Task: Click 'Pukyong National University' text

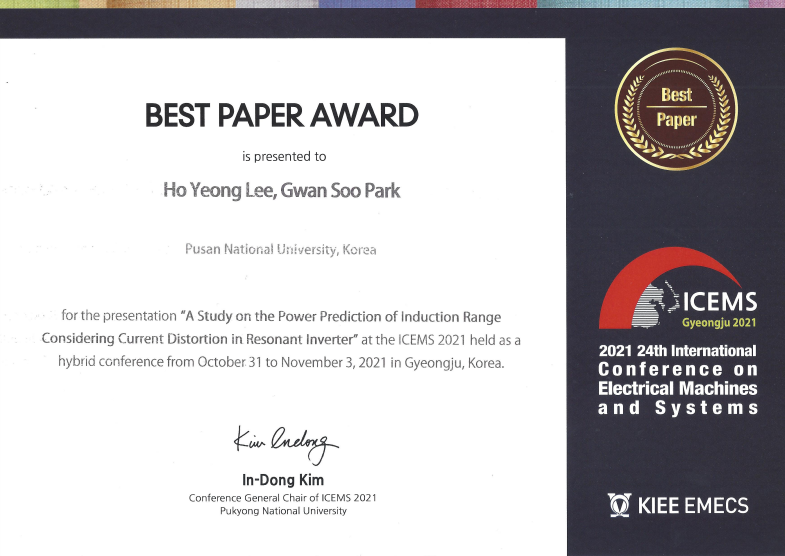Action: [283, 511]
